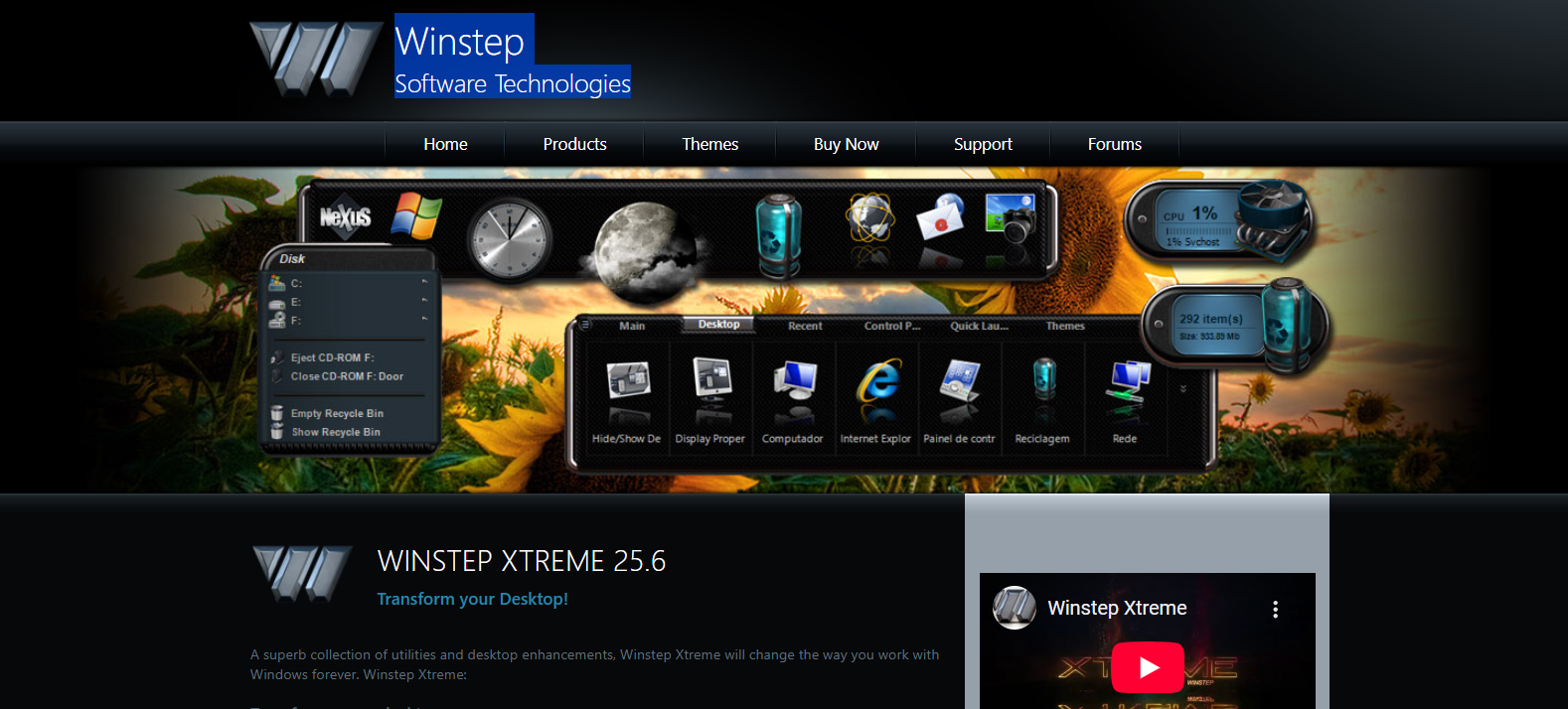Open the Support navigation item
1568x709 pixels.
pos(983,144)
